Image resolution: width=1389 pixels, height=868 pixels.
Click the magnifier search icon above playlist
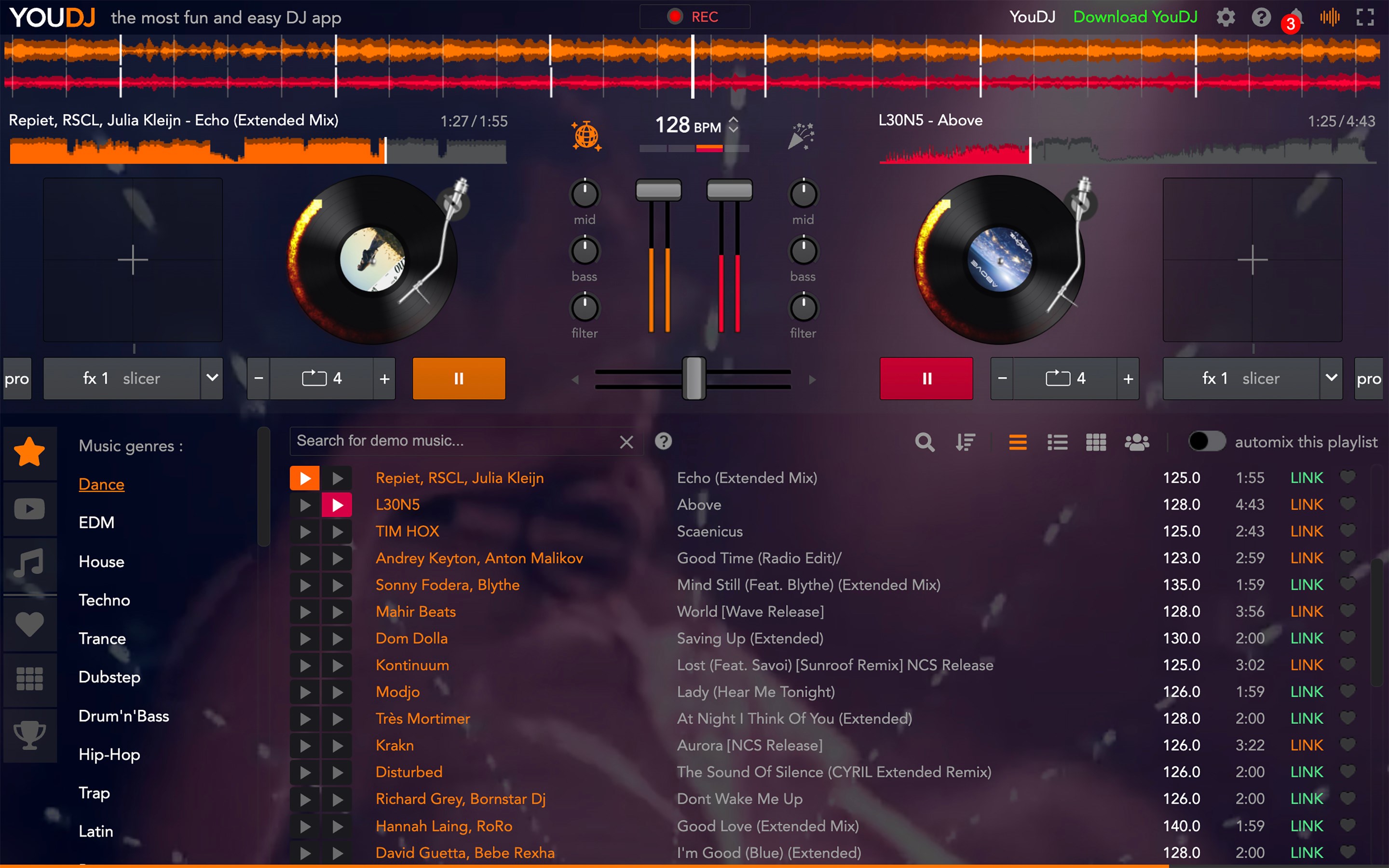pyautogui.click(x=924, y=442)
